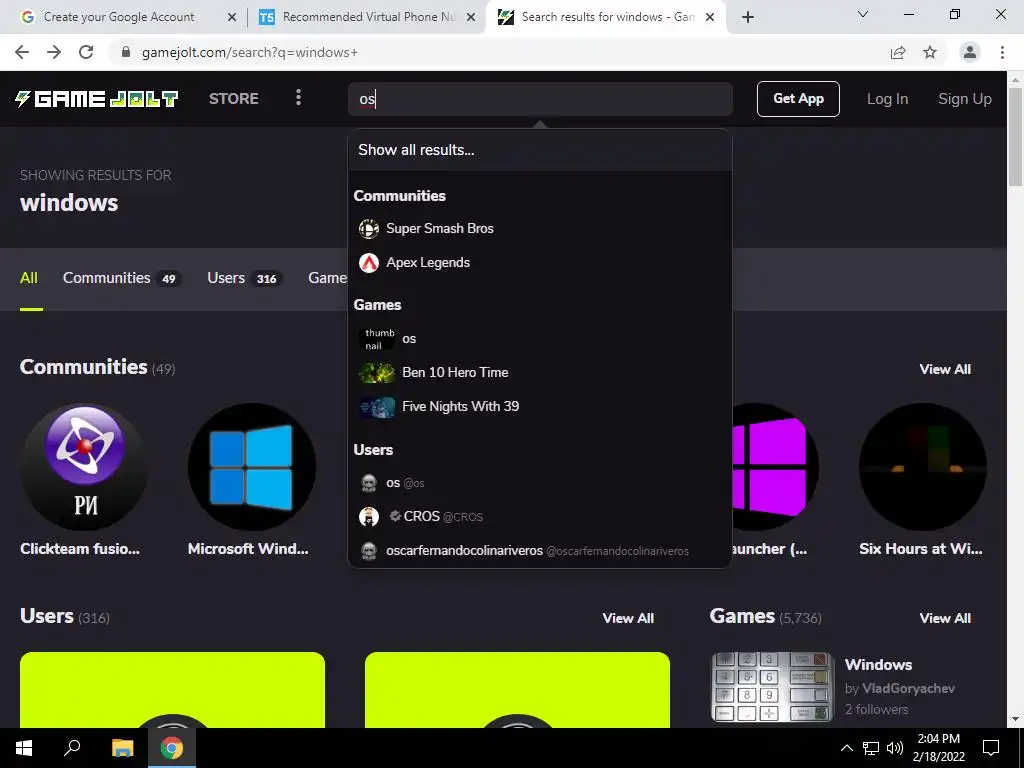Click the search input field
This screenshot has width=1024, height=768.
(x=540, y=99)
